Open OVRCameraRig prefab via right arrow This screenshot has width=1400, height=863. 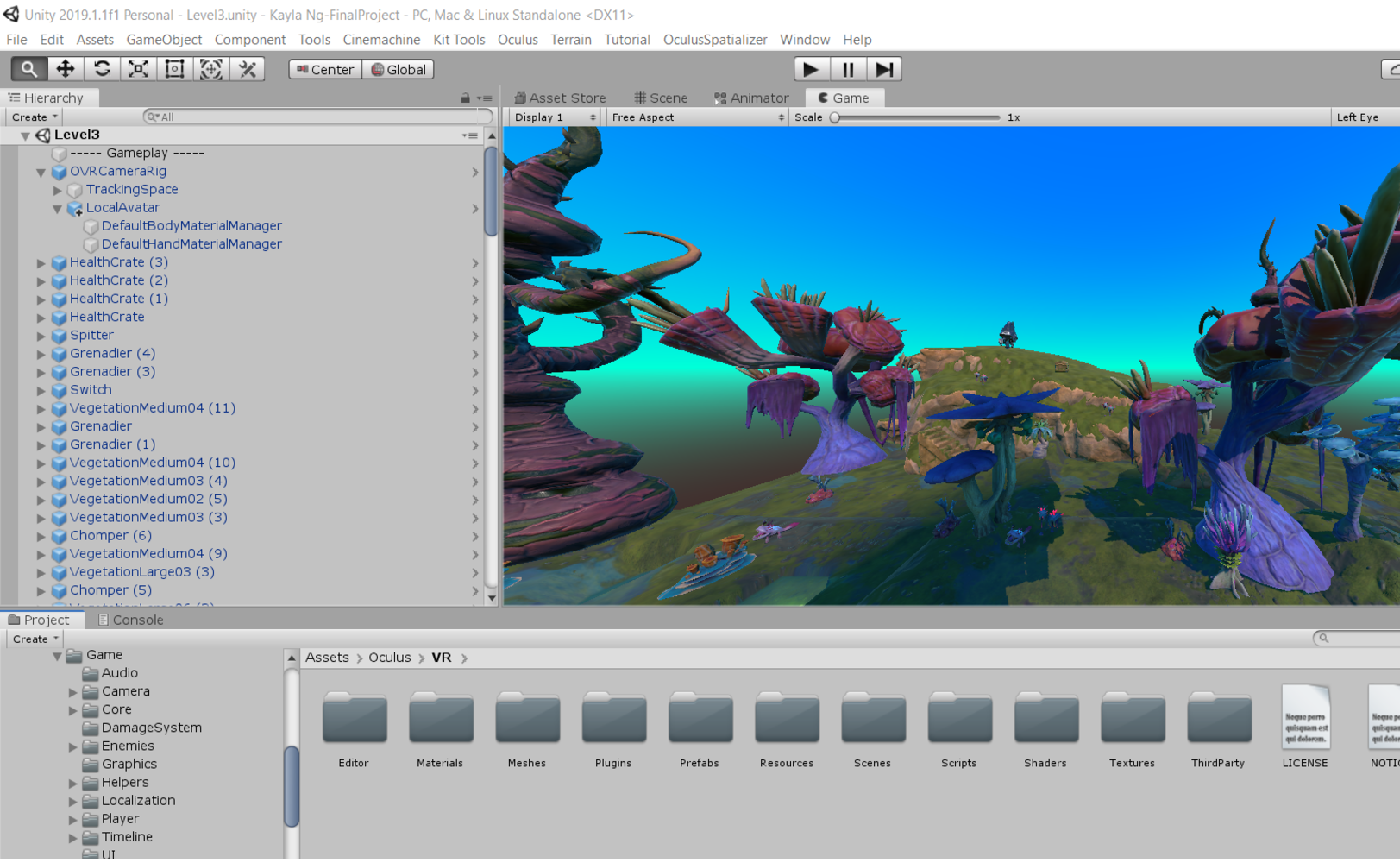[x=475, y=172]
